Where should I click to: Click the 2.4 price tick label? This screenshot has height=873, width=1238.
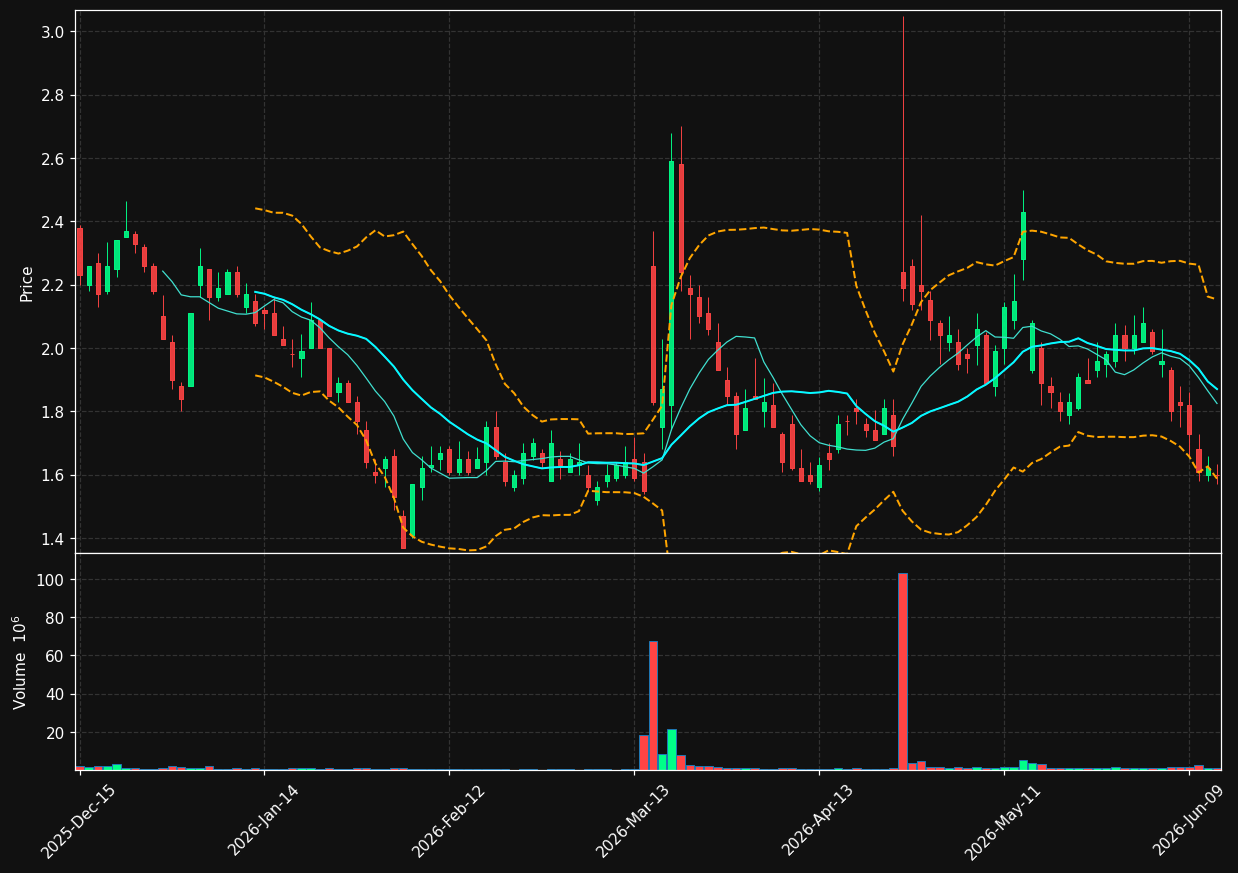[x=52, y=222]
